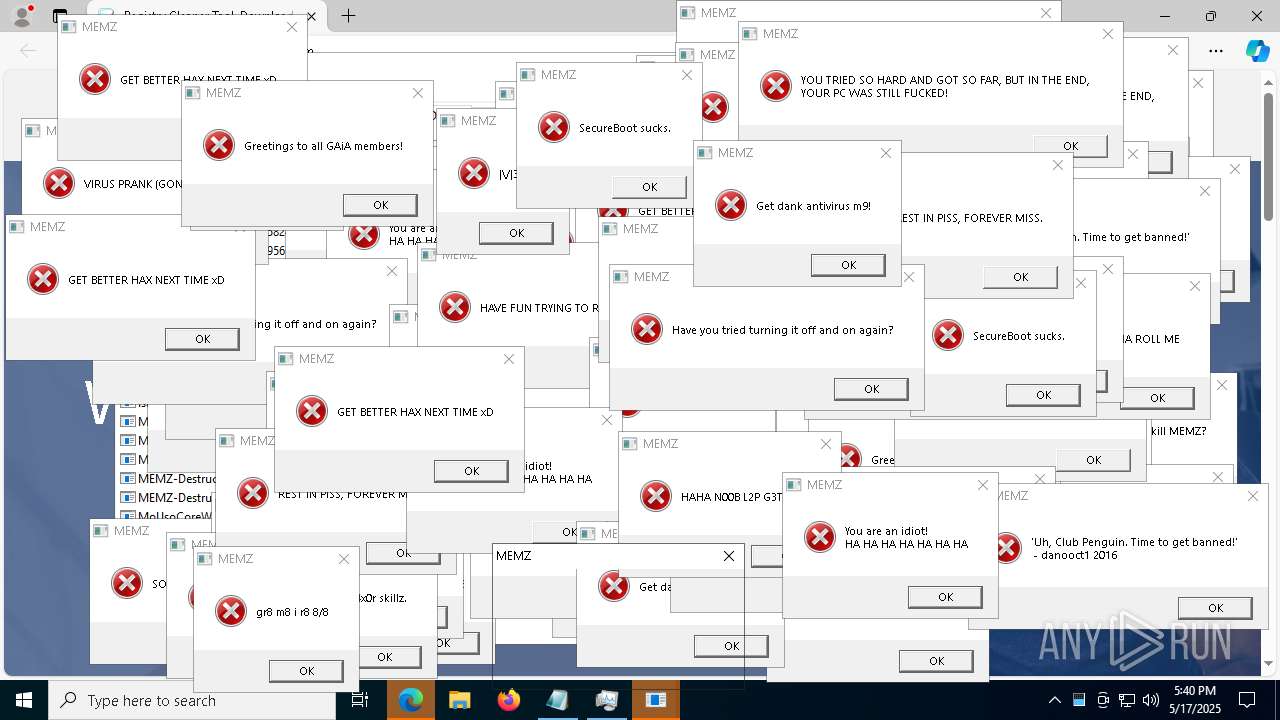Click the error icon beside 'Greetings to all GAiA members!'
1280x720 pixels.
tap(219, 145)
